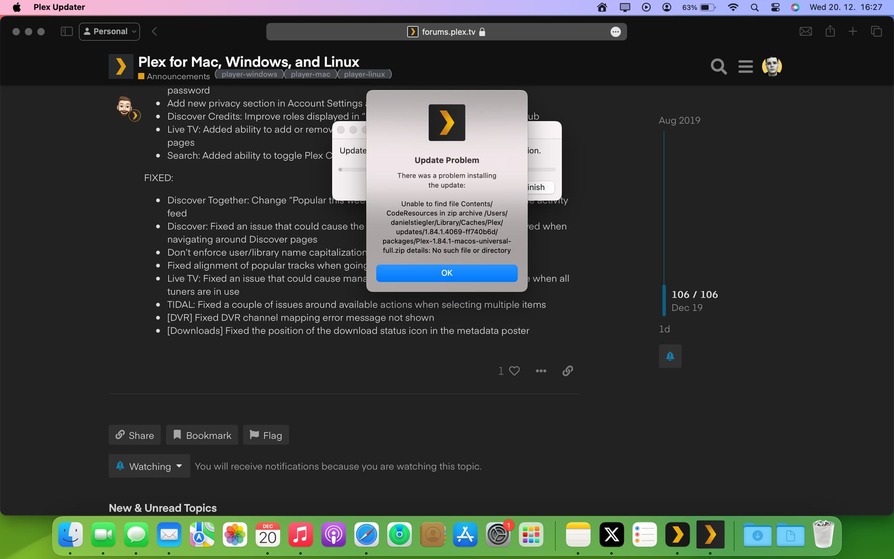This screenshot has width=894, height=559.
Task: Click the Share topic button
Action: (135, 435)
